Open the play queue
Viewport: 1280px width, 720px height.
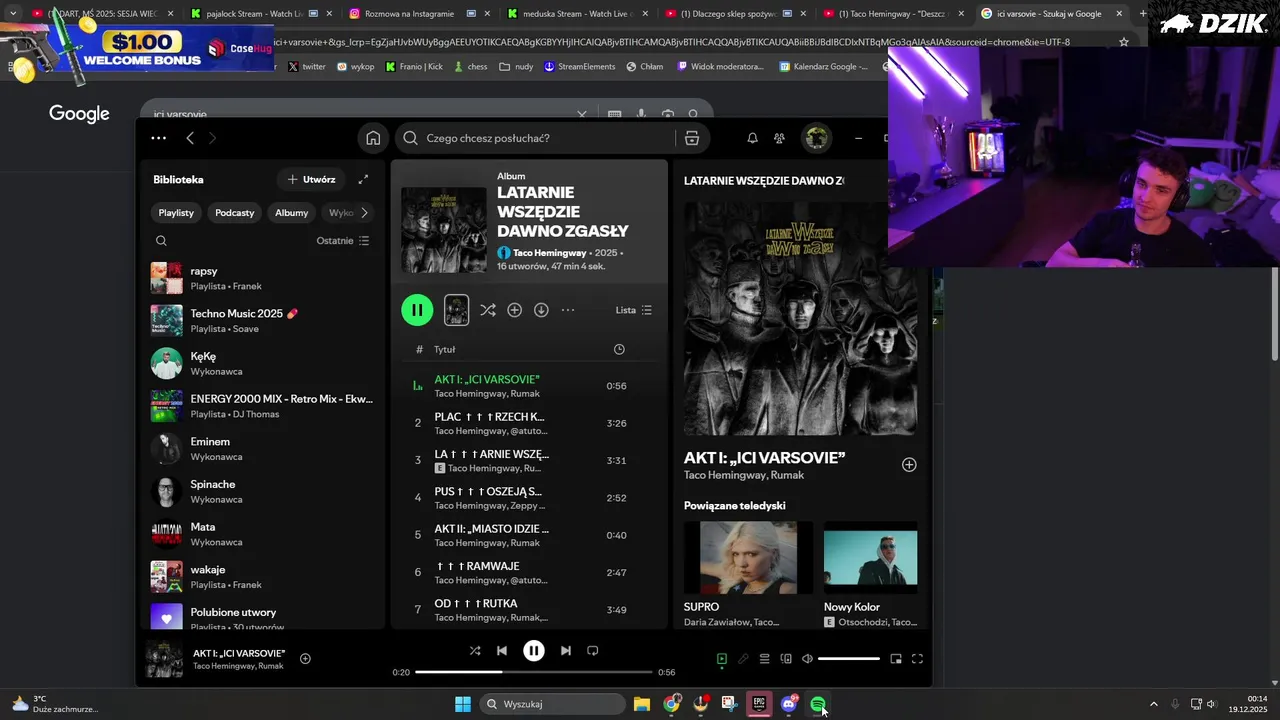coord(764,659)
